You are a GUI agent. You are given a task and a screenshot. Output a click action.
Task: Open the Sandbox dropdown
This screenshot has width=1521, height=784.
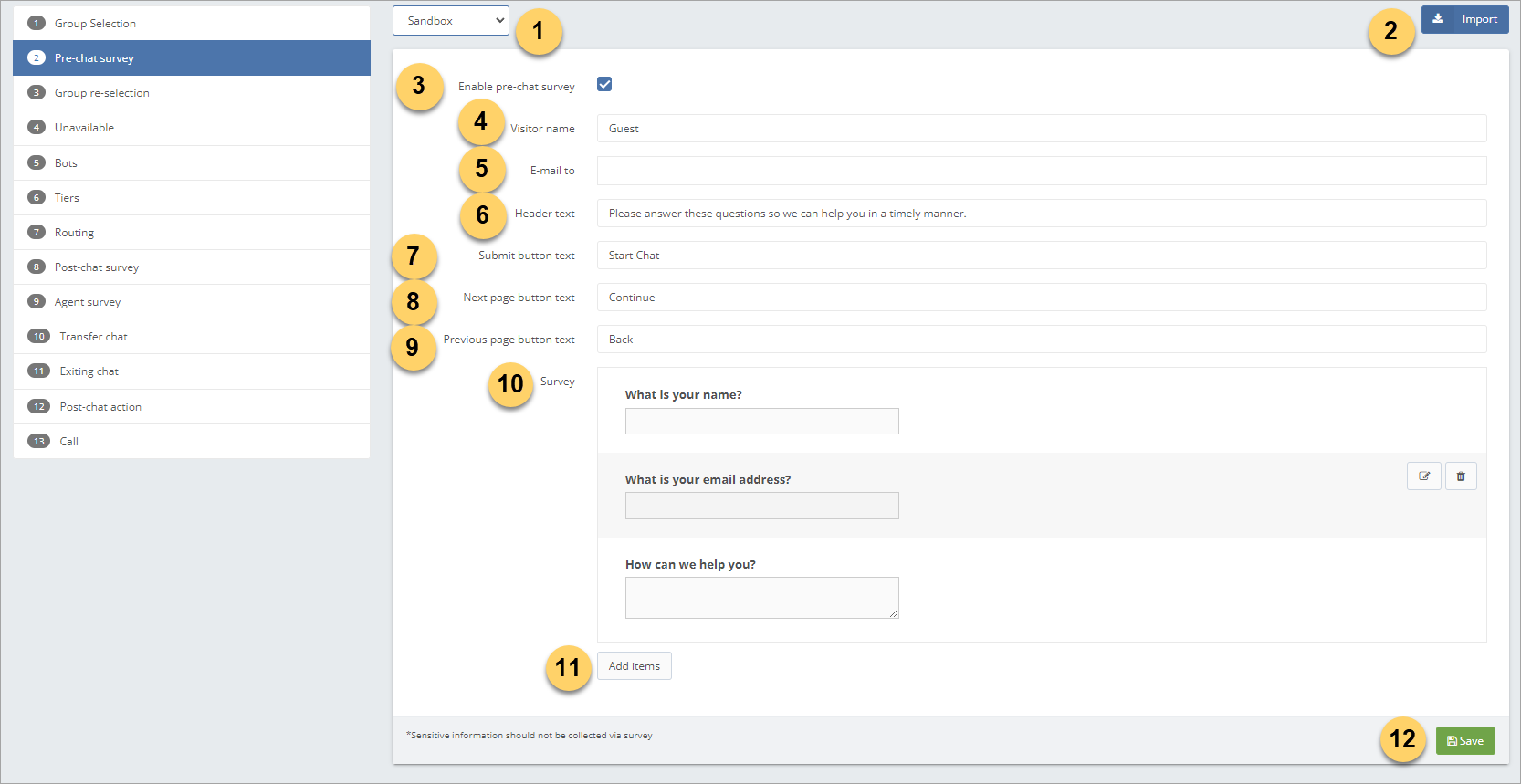(x=450, y=21)
